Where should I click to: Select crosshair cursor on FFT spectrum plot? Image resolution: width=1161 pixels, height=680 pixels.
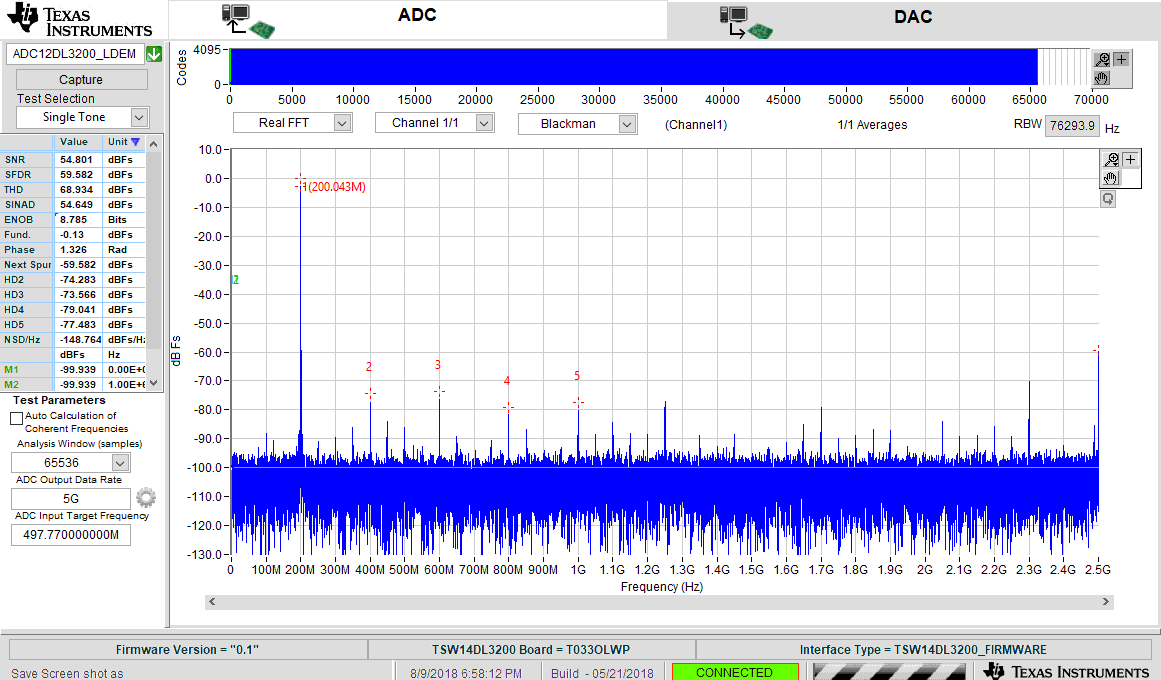tap(1130, 159)
